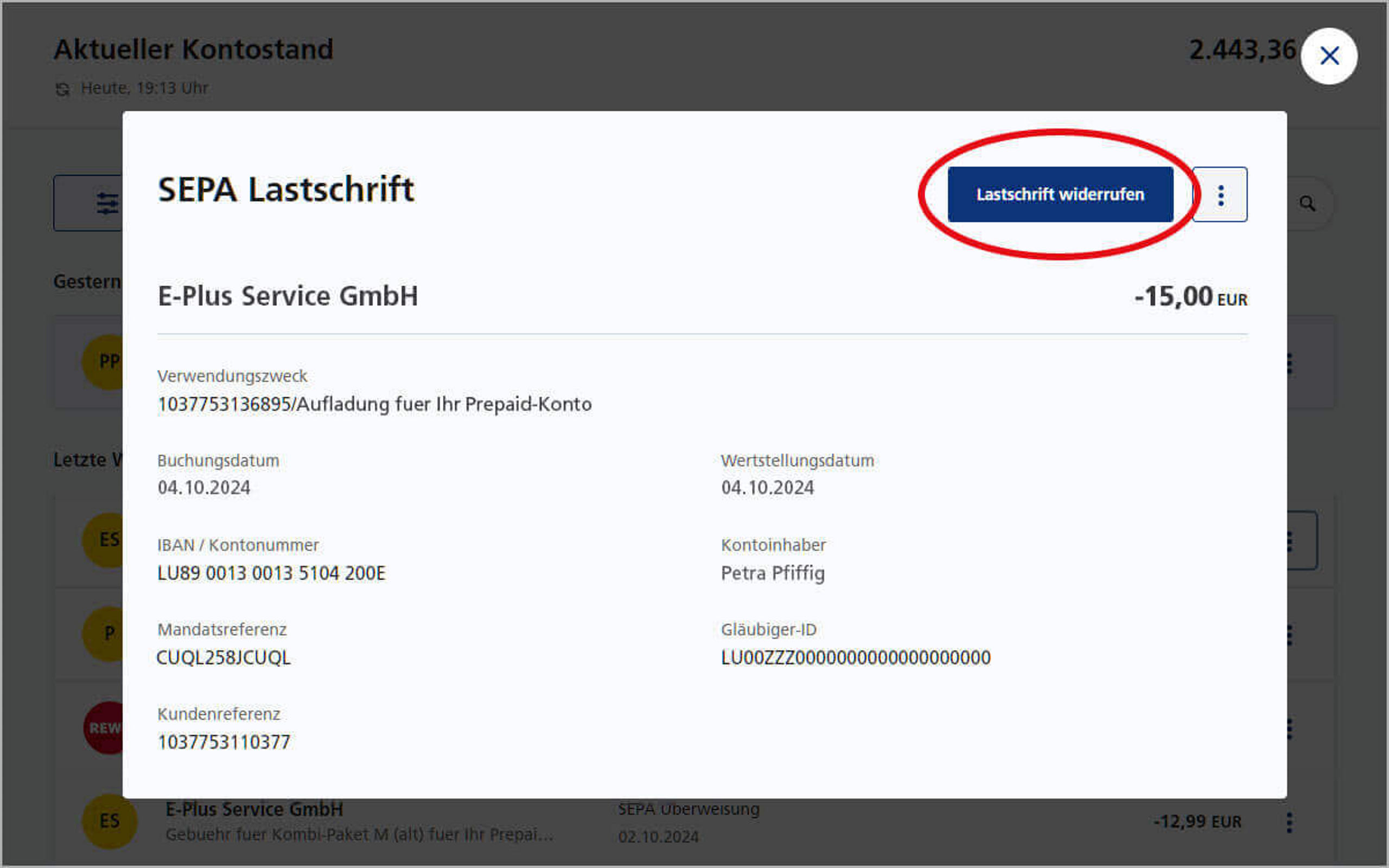
Task: Click the filter sliders icon behind the dialog
Action: click(107, 203)
